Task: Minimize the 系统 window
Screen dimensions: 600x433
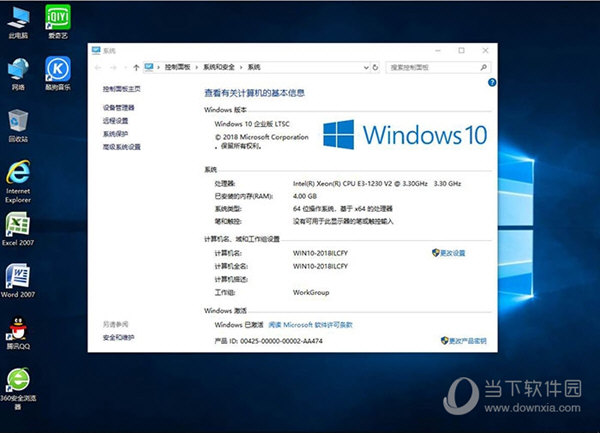Action: pyautogui.click(x=438, y=50)
